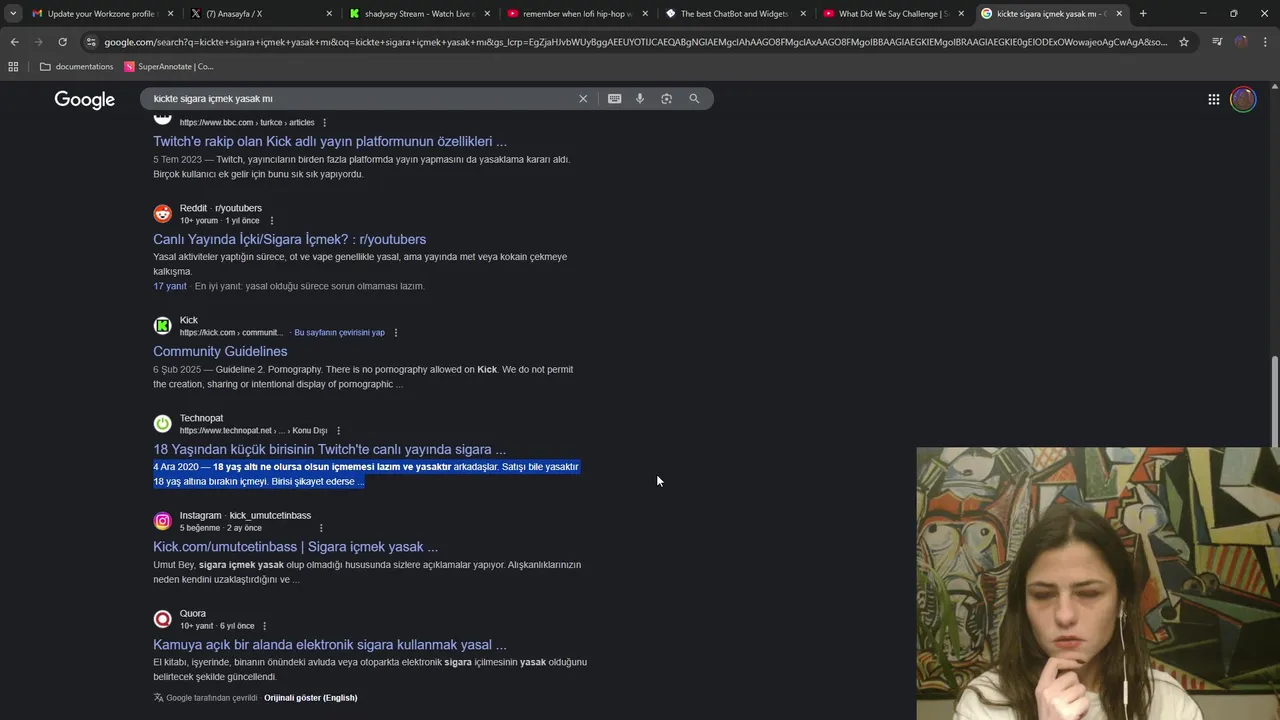
Task: Open a new browser tab
Action: (1143, 13)
